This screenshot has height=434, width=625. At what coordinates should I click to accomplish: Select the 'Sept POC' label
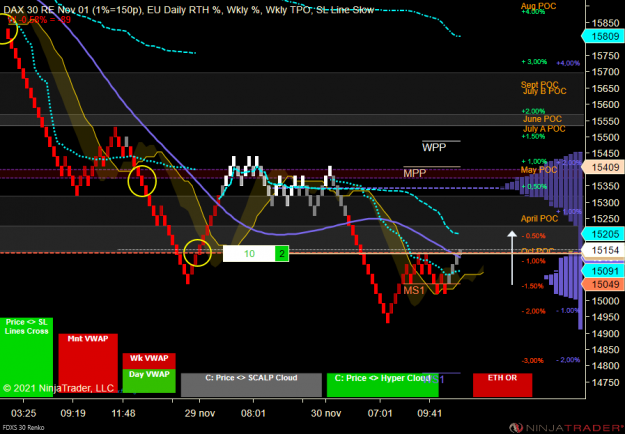[x=539, y=84]
